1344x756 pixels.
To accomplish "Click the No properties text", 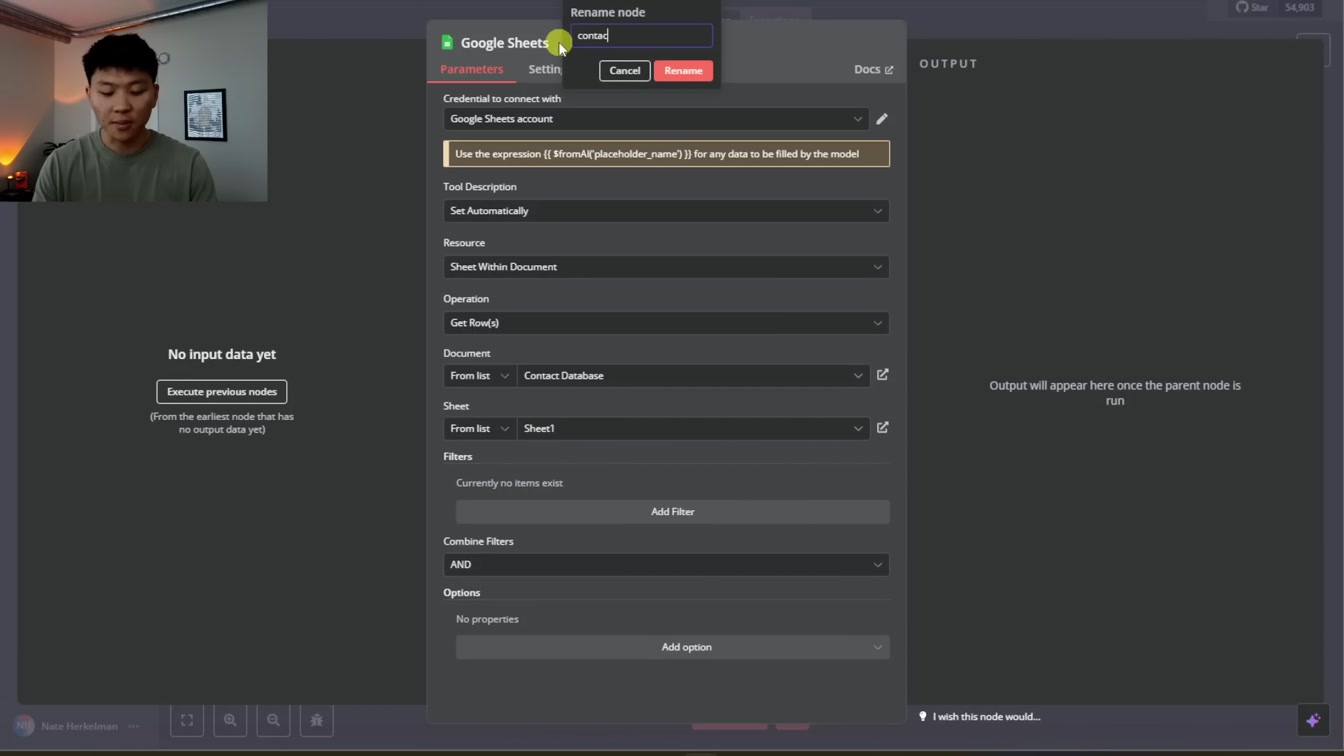I will tap(487, 619).
